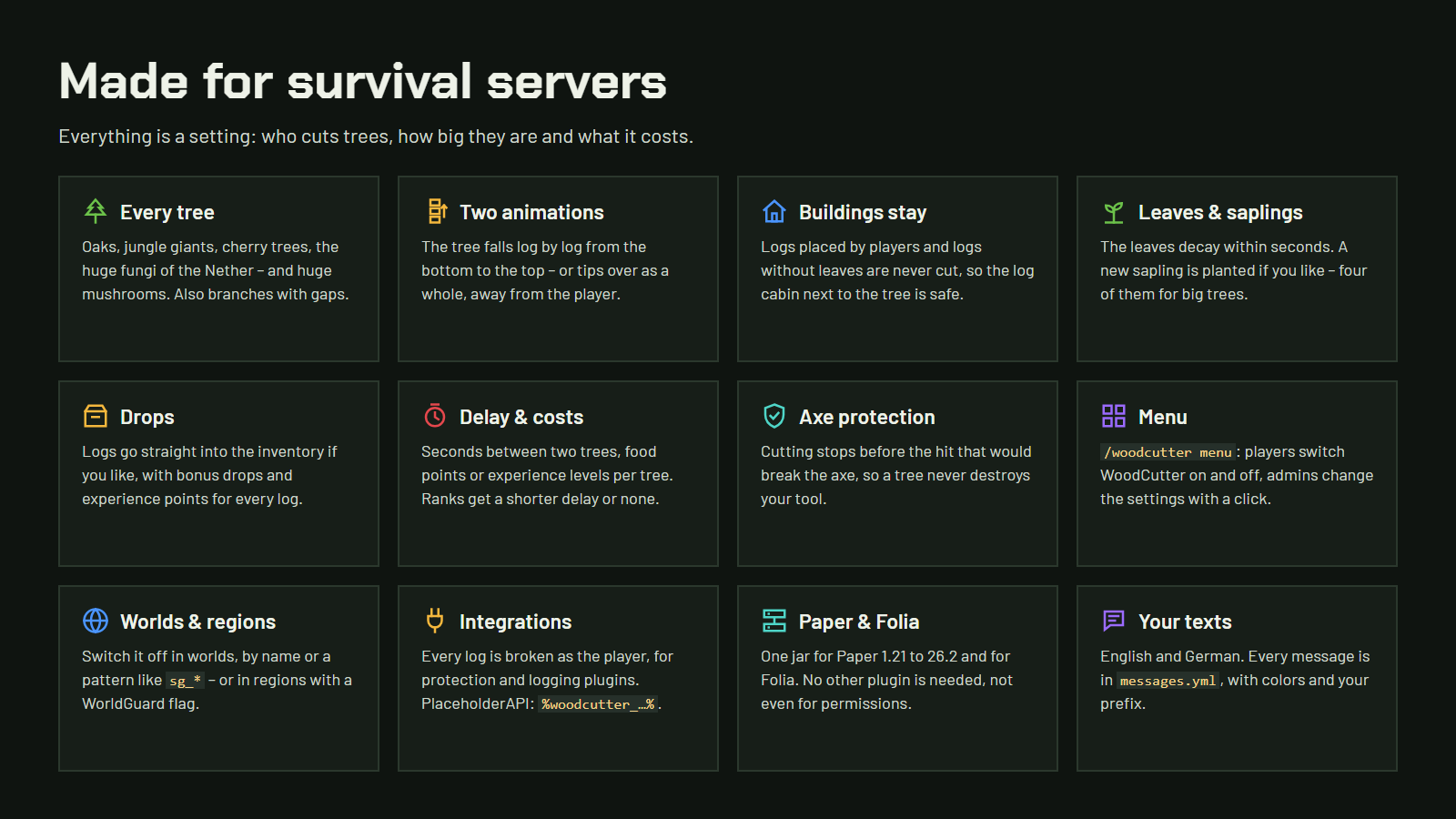This screenshot has height=819, width=1456.
Task: Click the 'sg_*' pattern code snippet
Action: click(x=185, y=681)
